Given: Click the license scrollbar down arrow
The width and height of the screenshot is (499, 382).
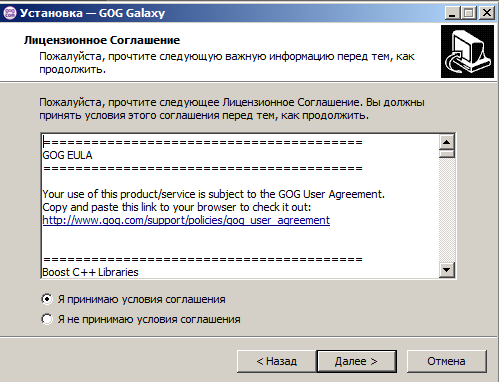Looking at the screenshot, I should tap(447, 269).
